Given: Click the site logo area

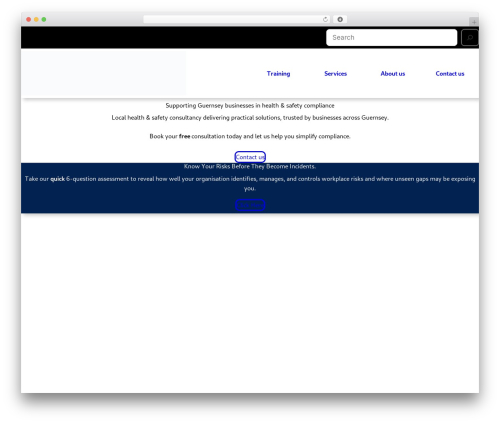Looking at the screenshot, I should pos(104,73).
